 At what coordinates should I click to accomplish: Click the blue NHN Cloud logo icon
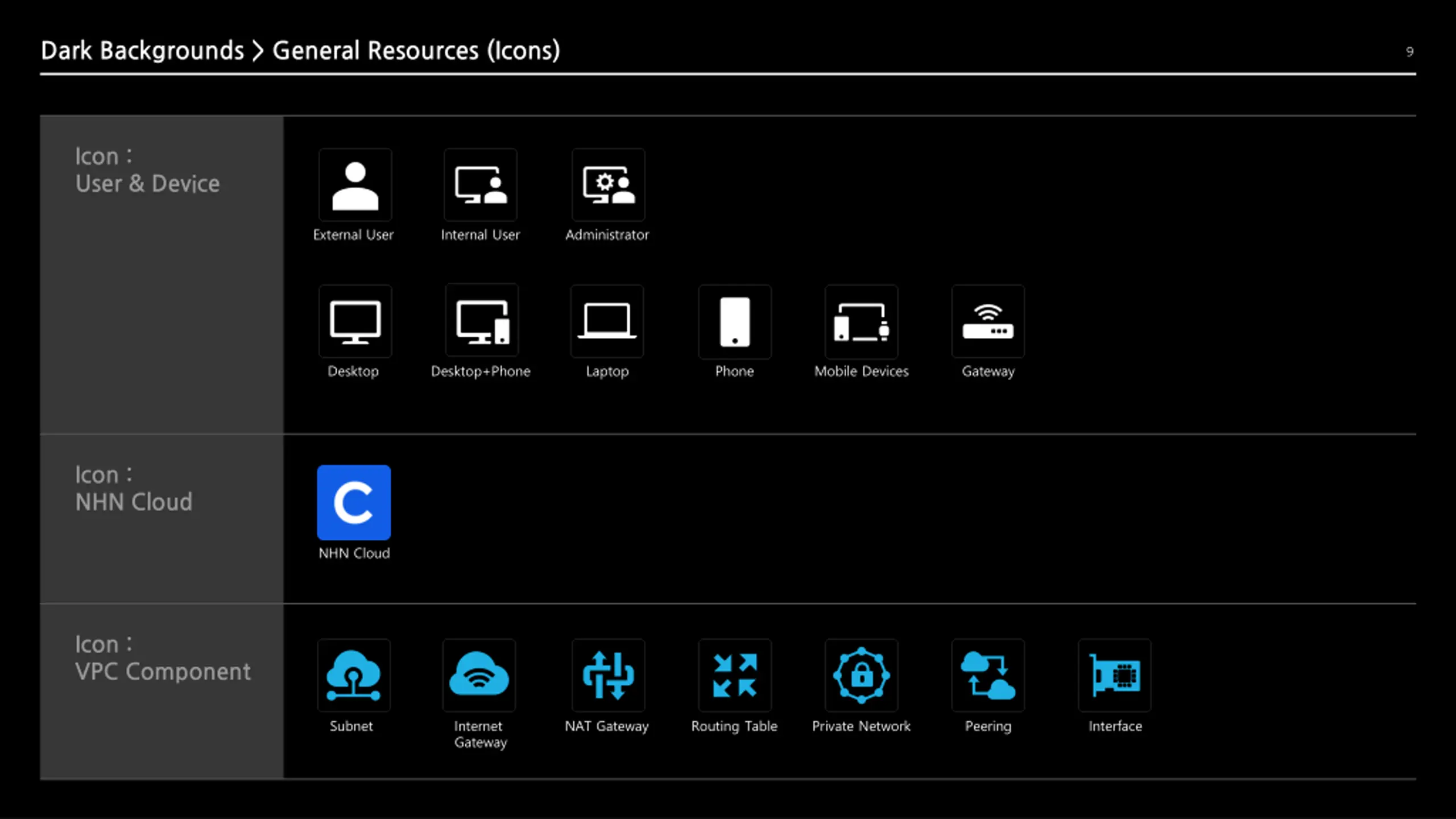[354, 502]
